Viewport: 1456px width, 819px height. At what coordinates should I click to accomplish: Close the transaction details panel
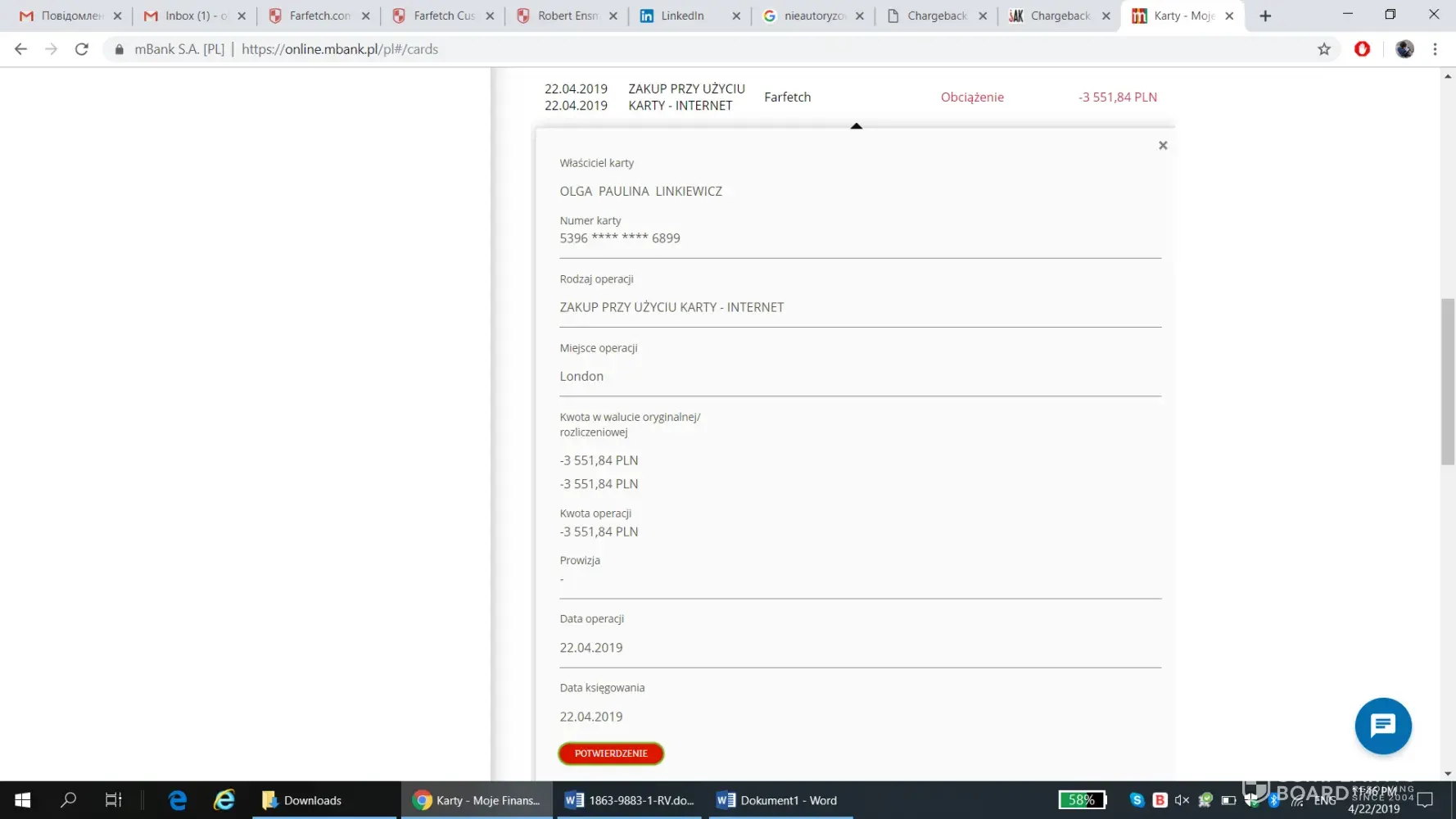pyautogui.click(x=1163, y=145)
